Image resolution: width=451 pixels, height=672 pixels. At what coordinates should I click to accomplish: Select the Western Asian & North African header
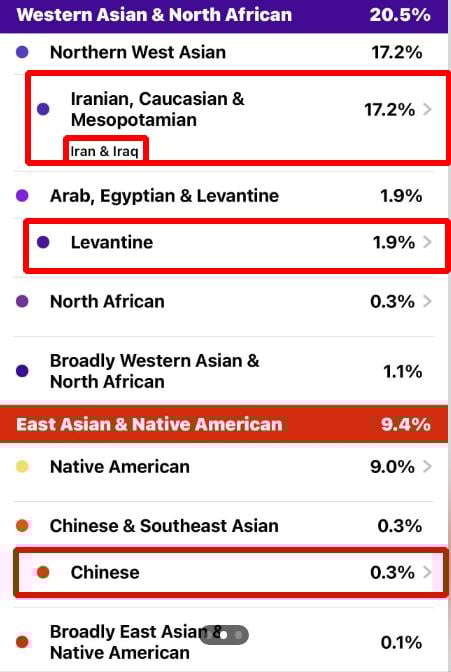[224, 15]
